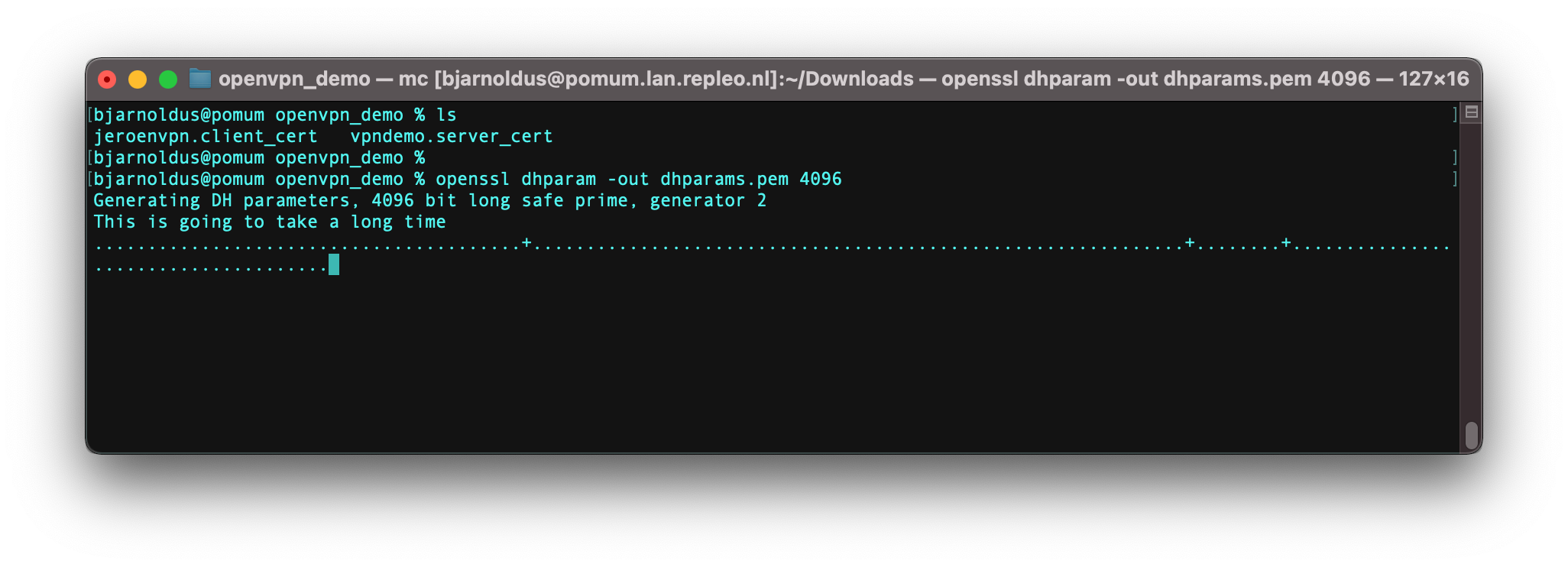This screenshot has width=1568, height=567.
Task: Click the openvpn_demo folder proxy icon
Action: coord(200,79)
